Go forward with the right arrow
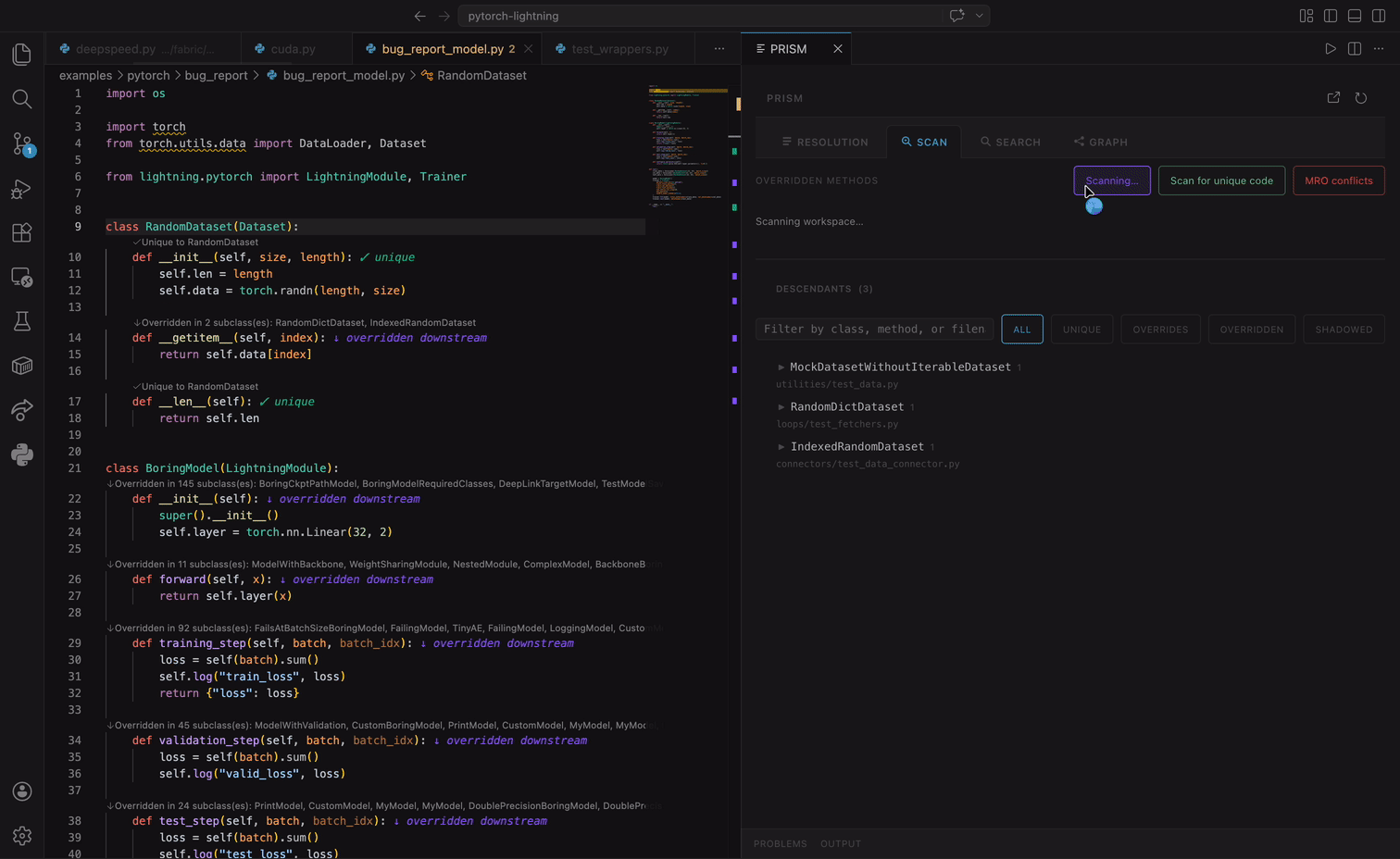 click(444, 16)
